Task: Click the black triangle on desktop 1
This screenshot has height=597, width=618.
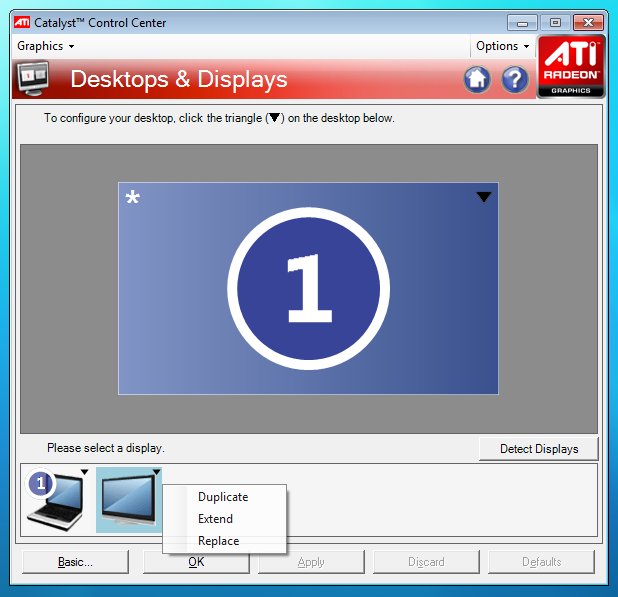Action: (x=484, y=197)
